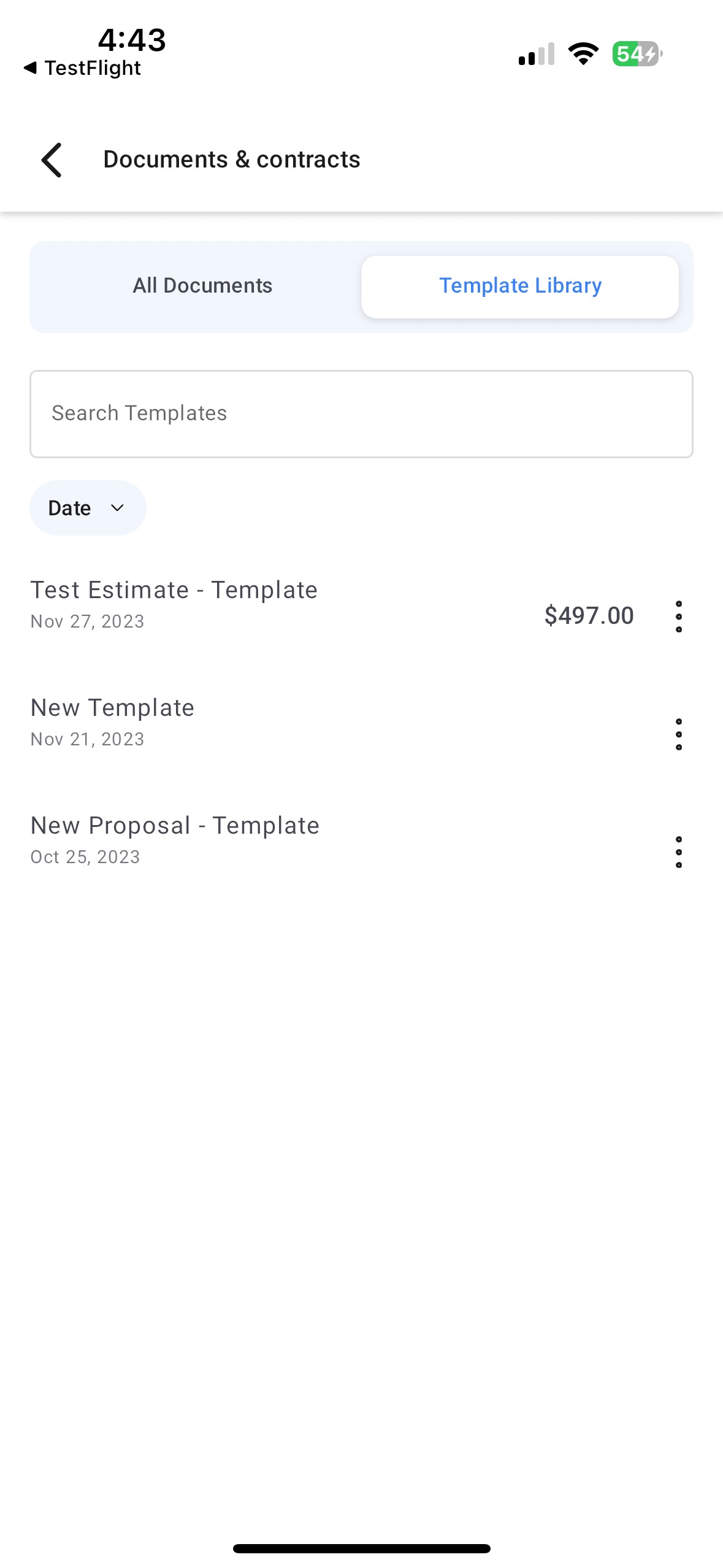Select the Template Library tab
The image size is (723, 1568).
pos(520,286)
